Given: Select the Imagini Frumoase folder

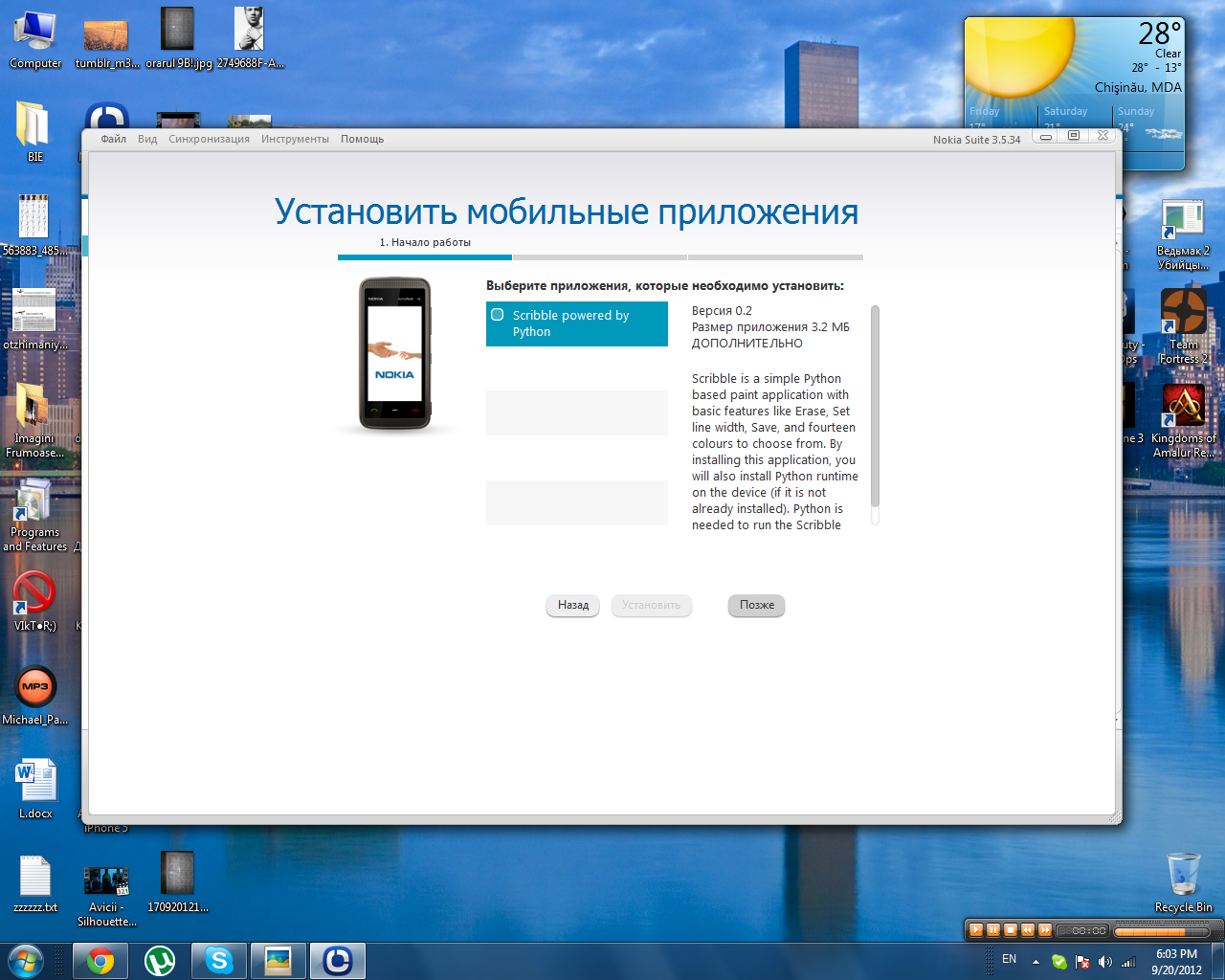Looking at the screenshot, I should tap(34, 419).
